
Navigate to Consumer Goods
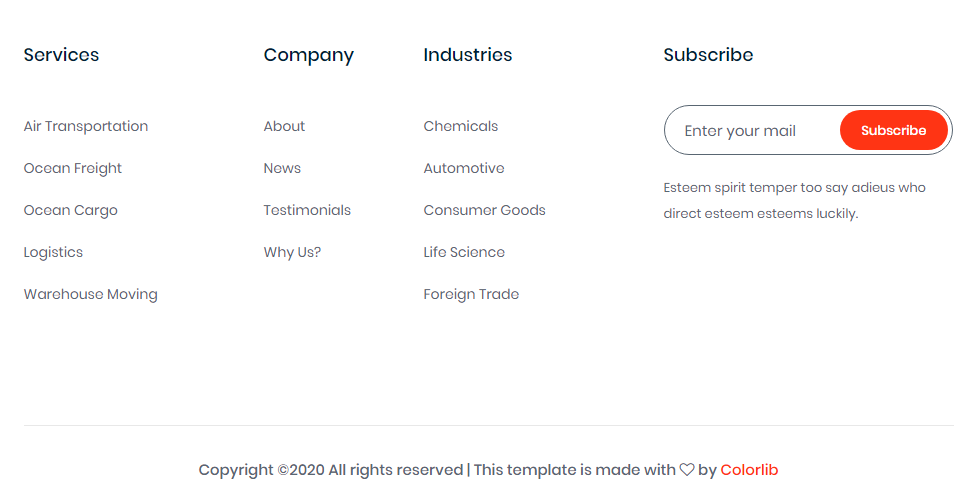(485, 210)
